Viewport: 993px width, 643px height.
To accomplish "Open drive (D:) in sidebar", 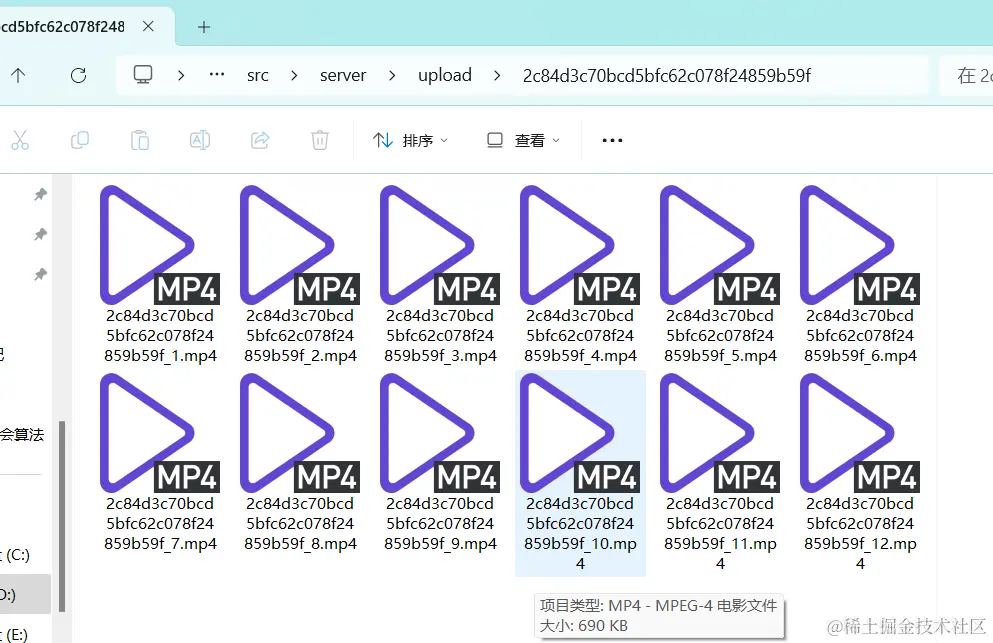I will 25,594.
